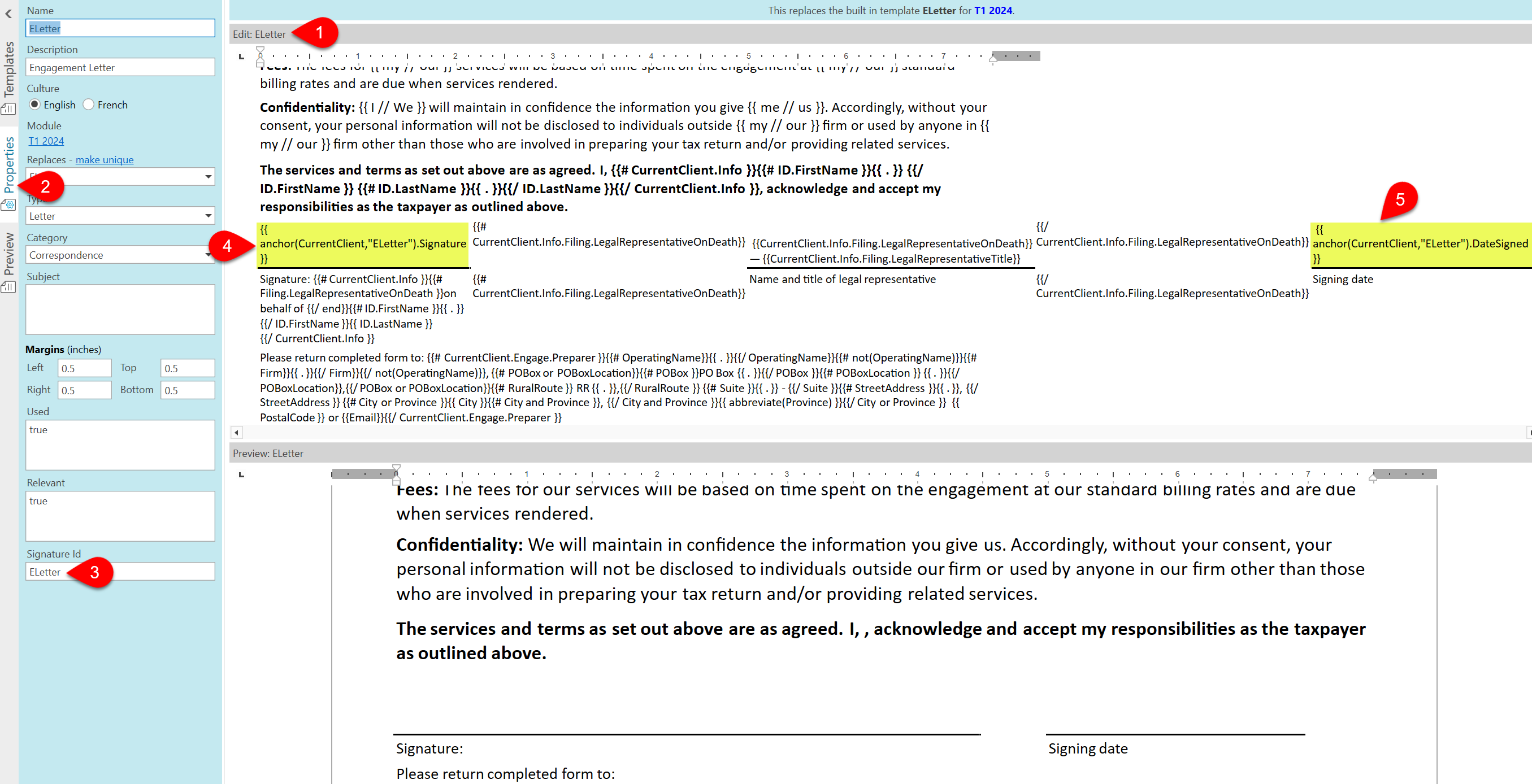Click the Margins (inches) label
Image resolution: width=1532 pixels, height=784 pixels.
(x=63, y=350)
